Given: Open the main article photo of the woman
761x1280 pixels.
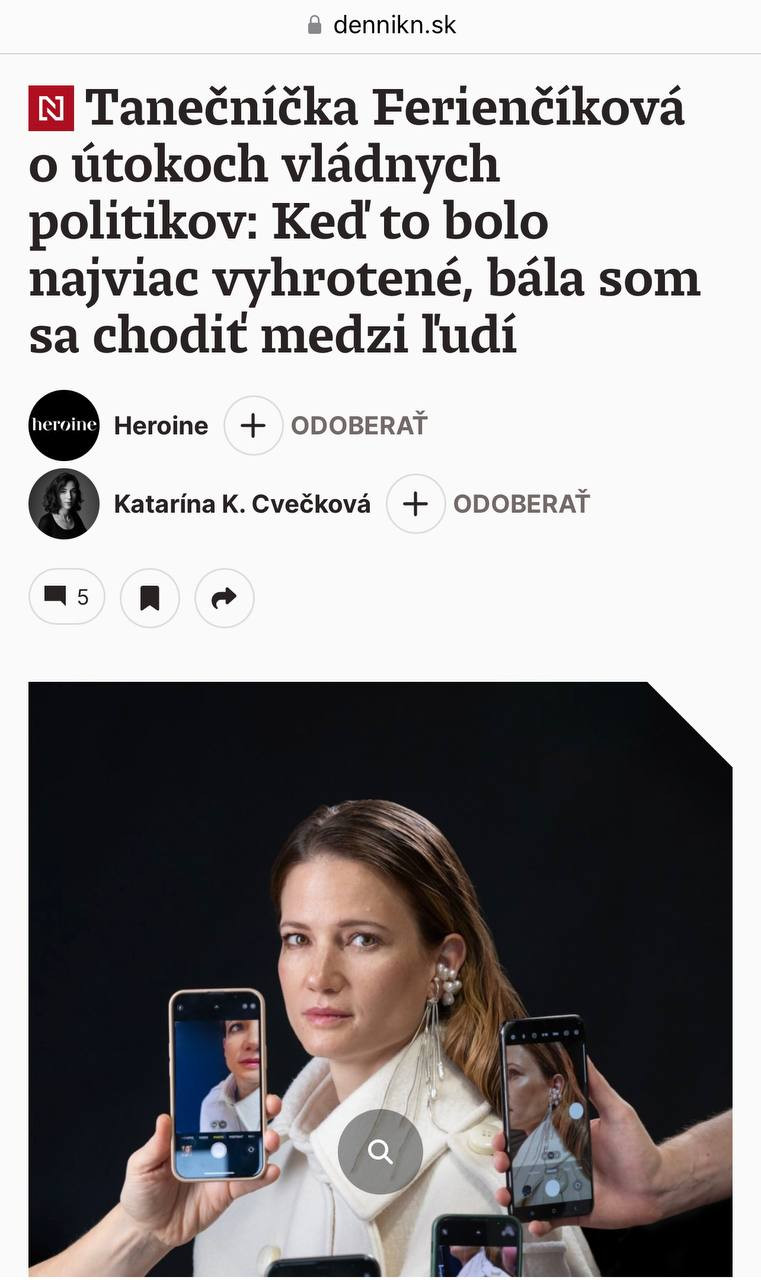Looking at the screenshot, I should 380,979.
